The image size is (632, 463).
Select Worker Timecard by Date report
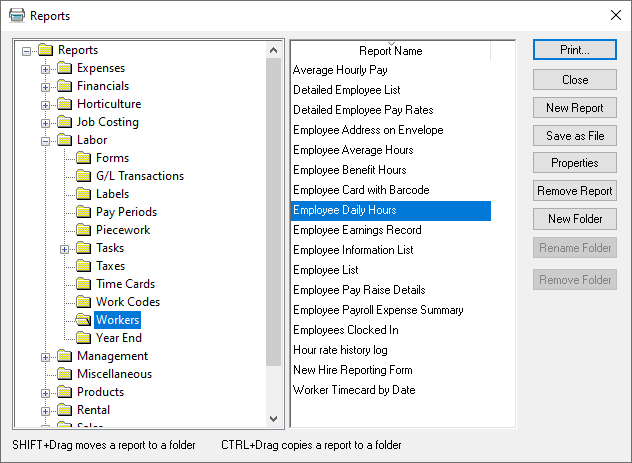(x=353, y=390)
